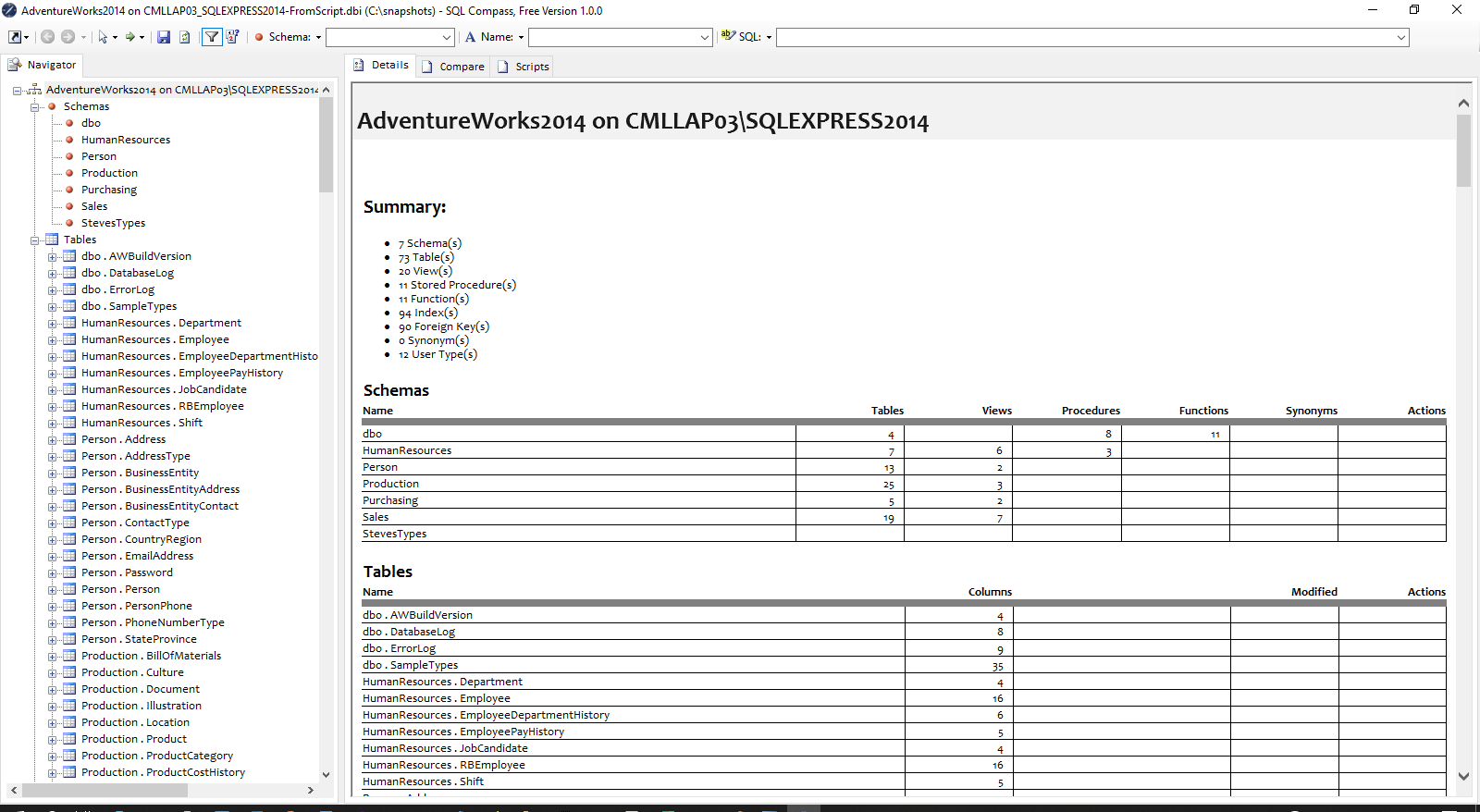Click the Save snapshot floppy disk icon

click(164, 37)
